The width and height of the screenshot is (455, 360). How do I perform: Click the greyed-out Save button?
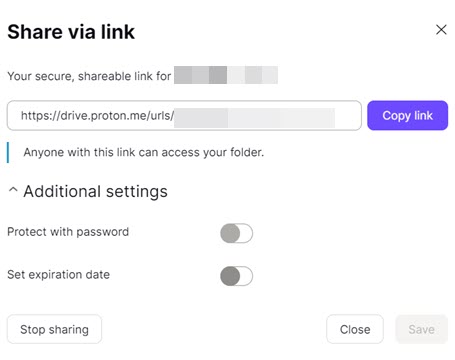[421, 329]
